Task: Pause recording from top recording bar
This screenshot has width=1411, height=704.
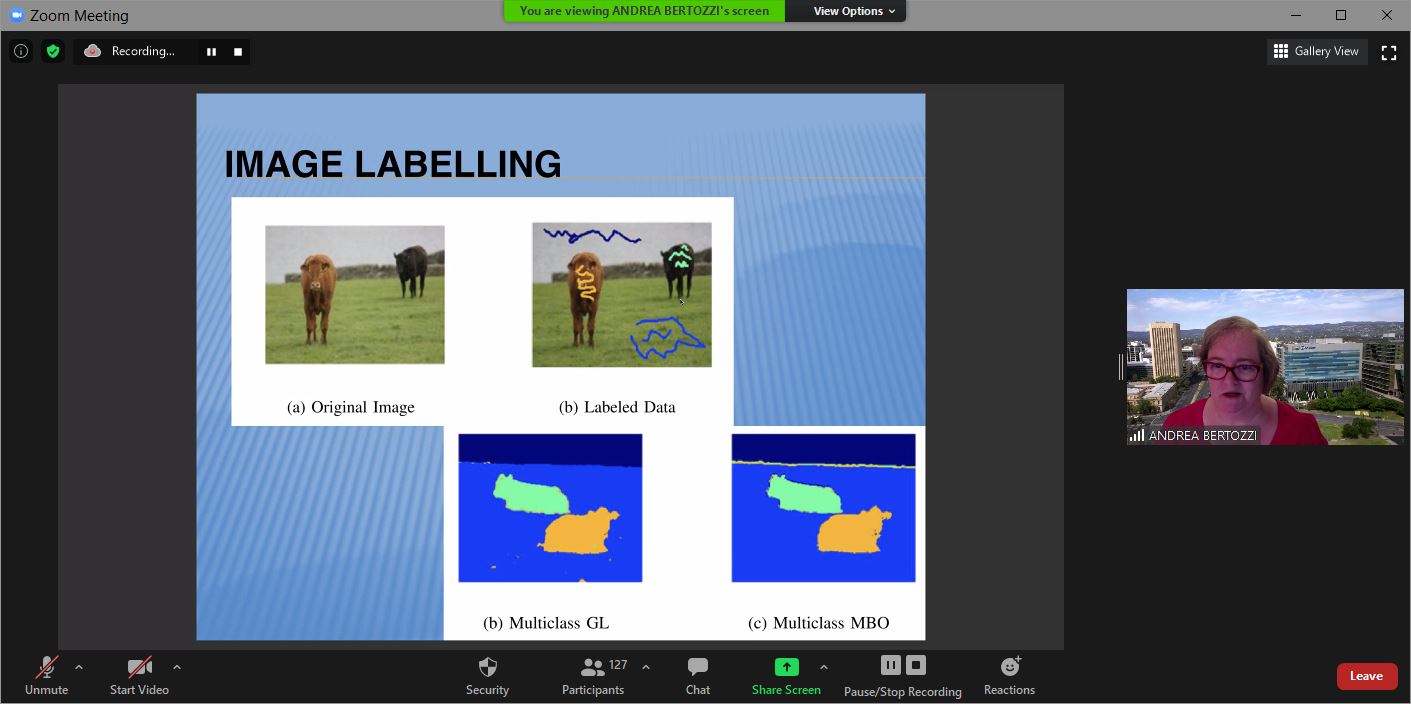Action: (x=211, y=52)
